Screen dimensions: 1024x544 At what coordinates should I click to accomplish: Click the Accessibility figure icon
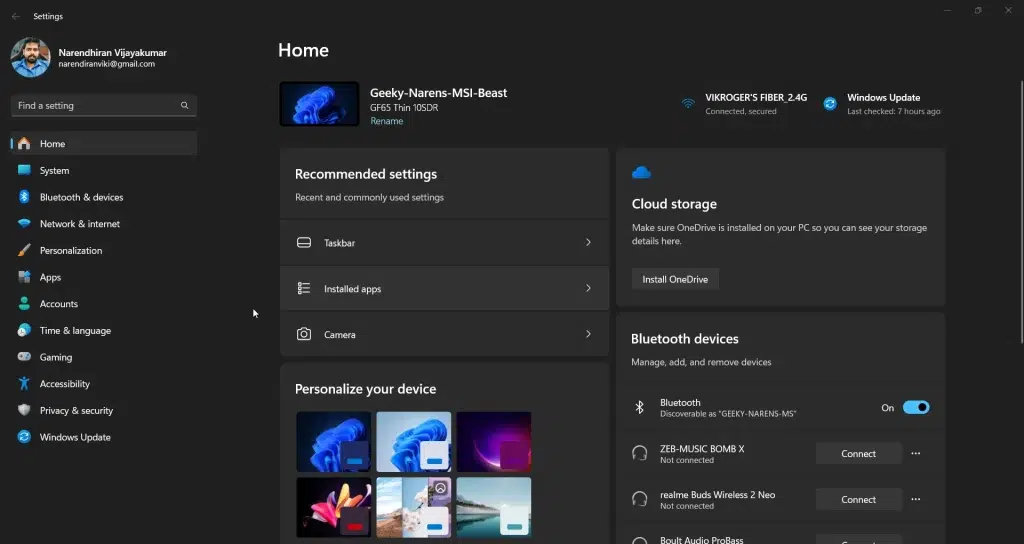(x=24, y=384)
